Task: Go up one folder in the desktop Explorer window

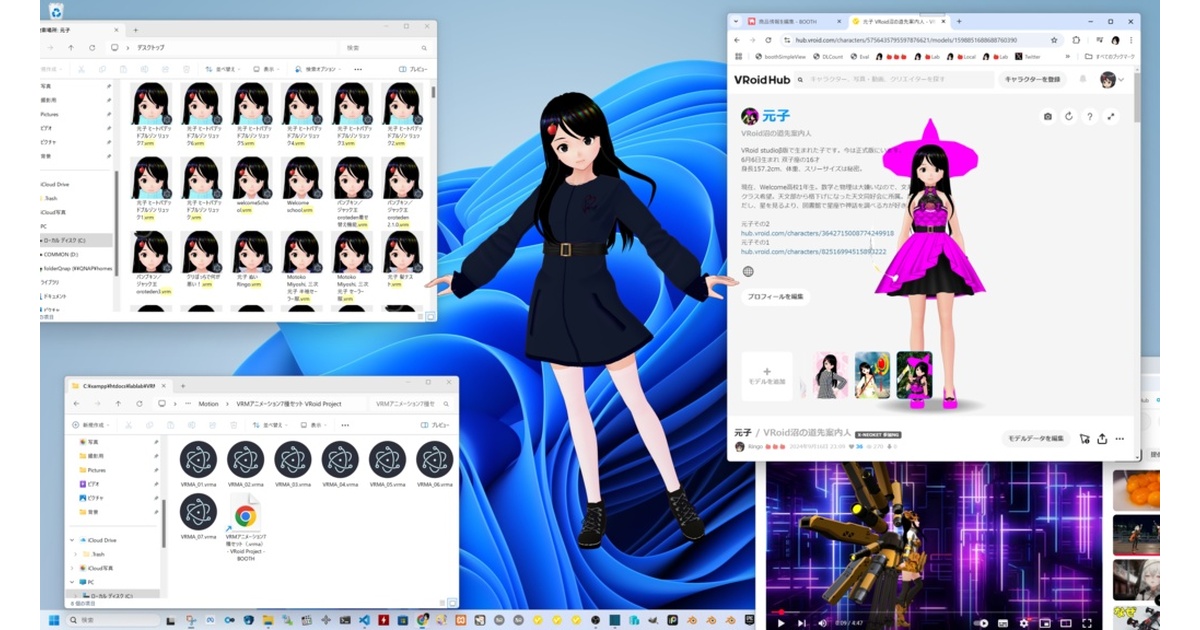Action: (71, 47)
